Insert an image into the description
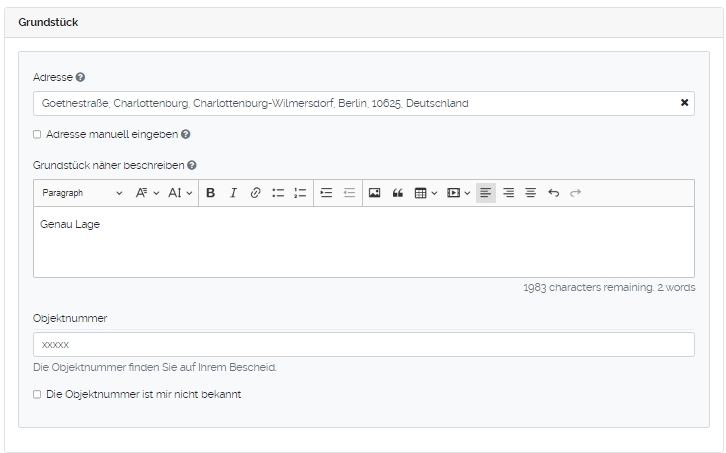This screenshot has width=726, height=453. point(374,193)
